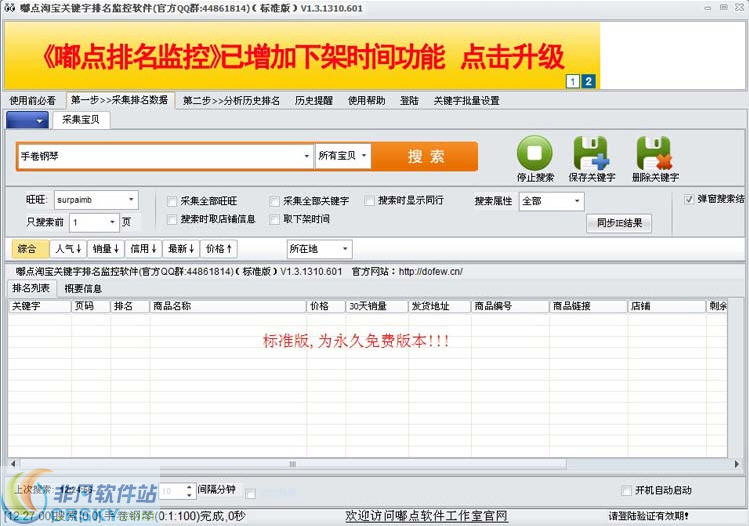Click the horizontal scrollbar right arrow
The width and height of the screenshot is (749, 526).
click(737, 464)
